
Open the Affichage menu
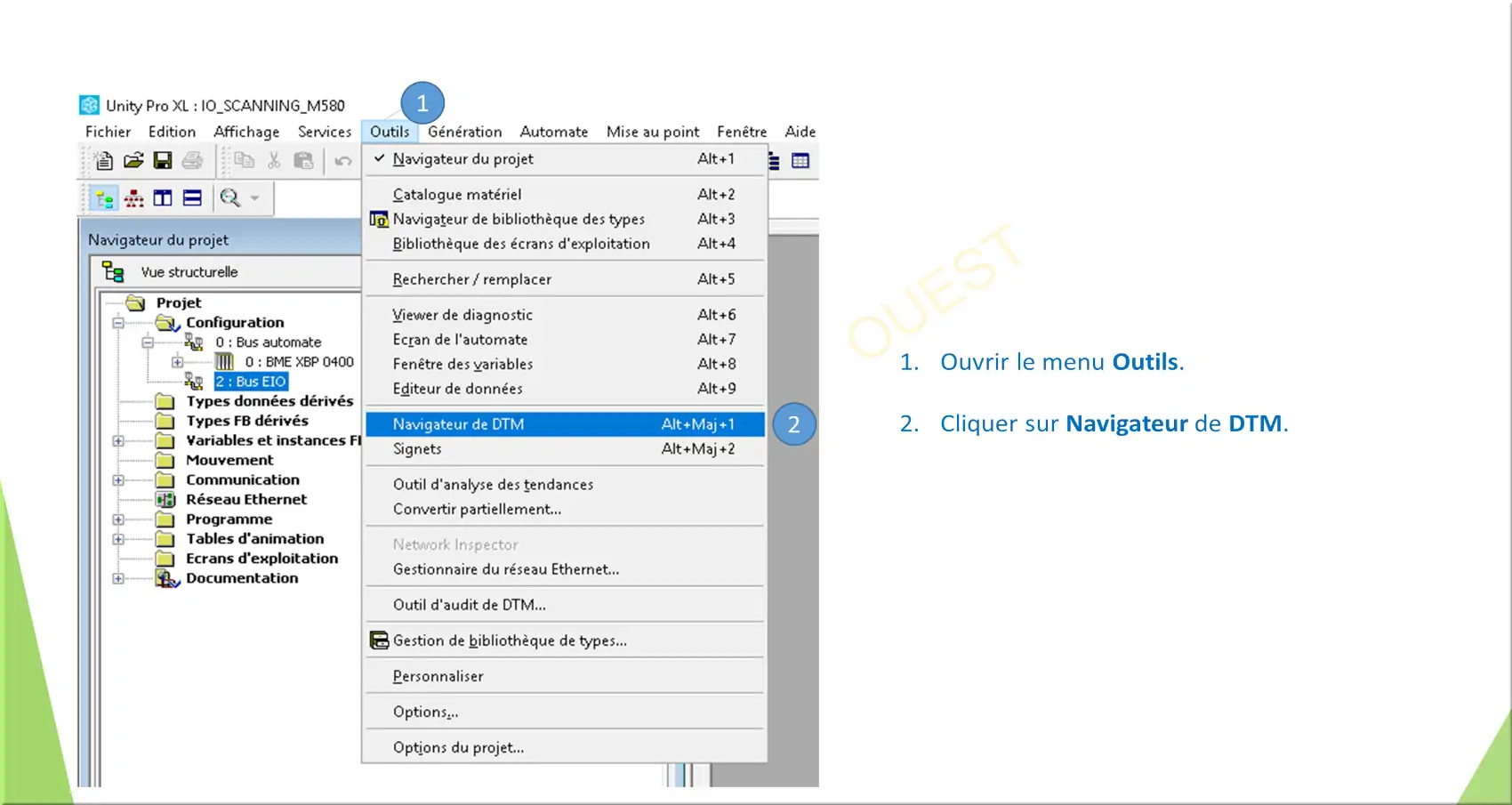point(246,132)
